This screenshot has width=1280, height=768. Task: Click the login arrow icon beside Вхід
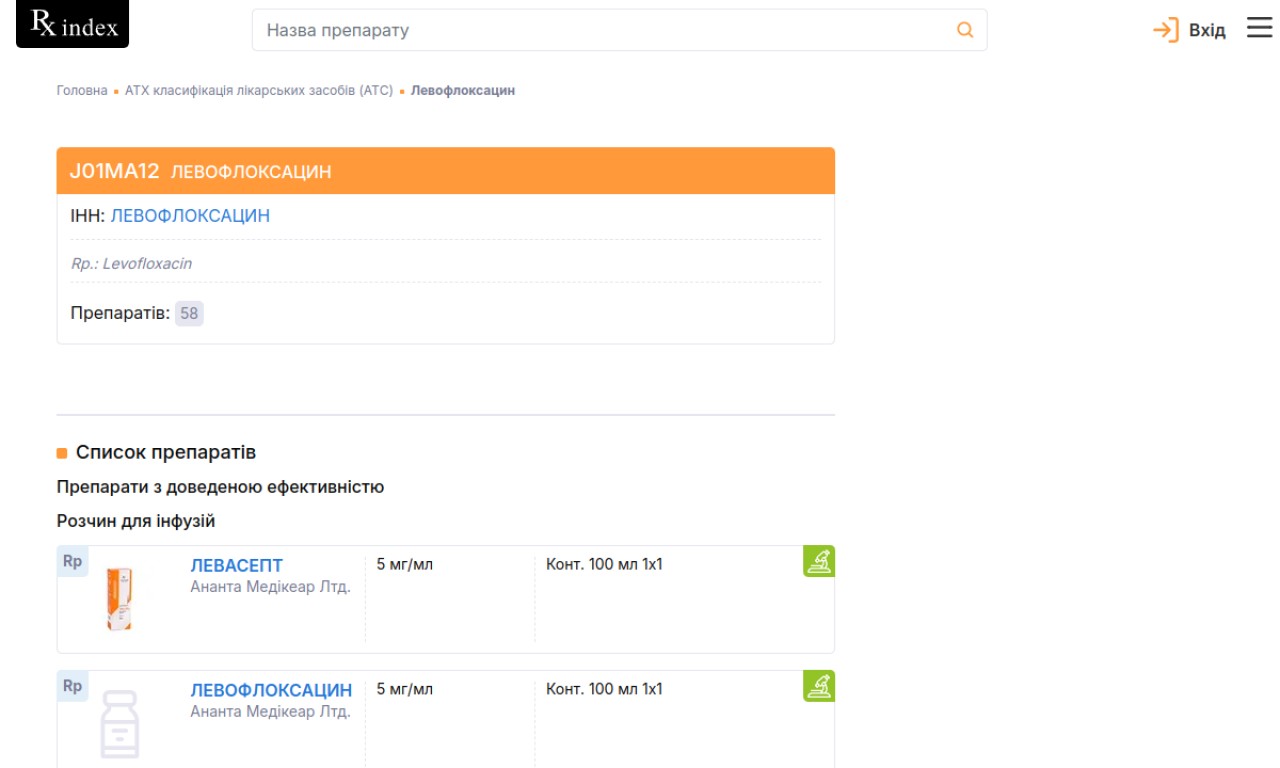(1166, 30)
